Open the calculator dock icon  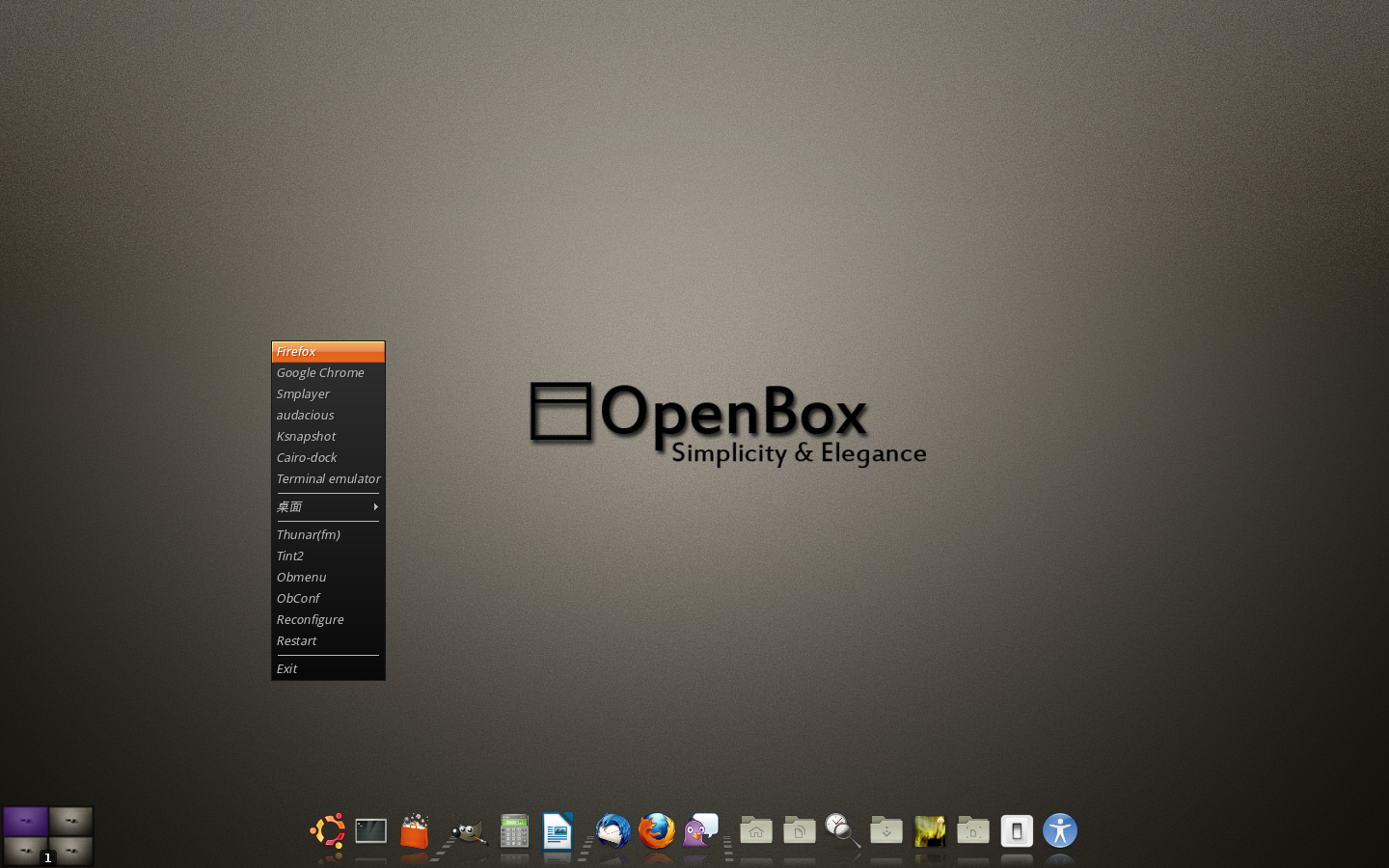(x=514, y=830)
